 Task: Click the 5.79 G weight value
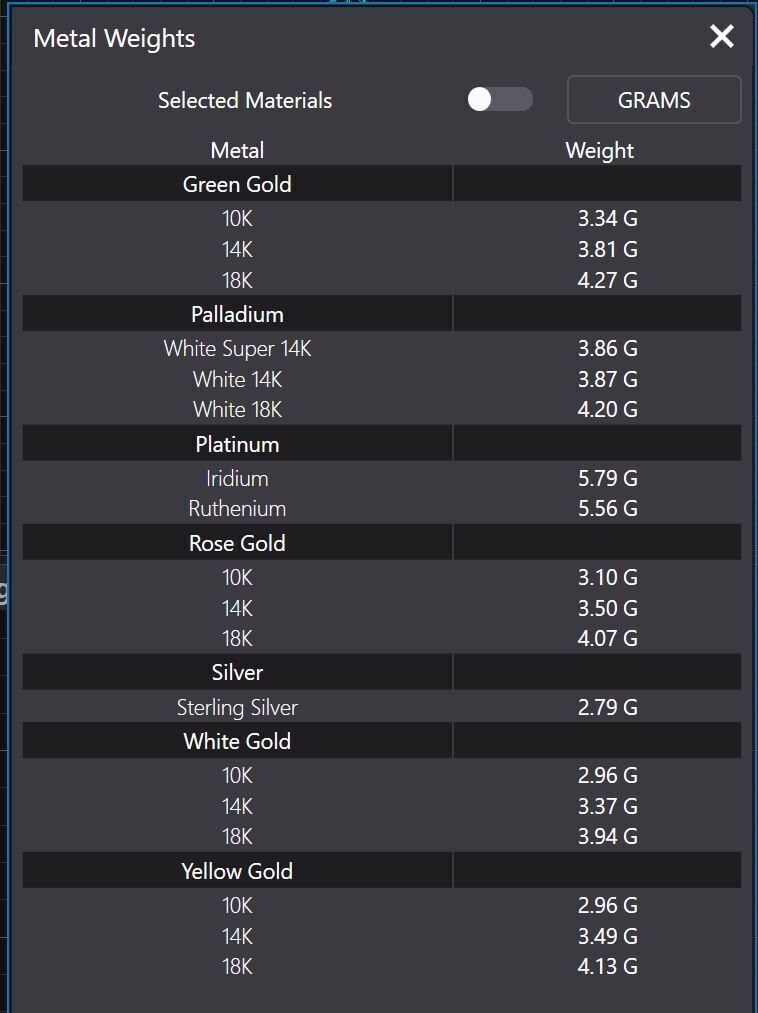point(607,479)
